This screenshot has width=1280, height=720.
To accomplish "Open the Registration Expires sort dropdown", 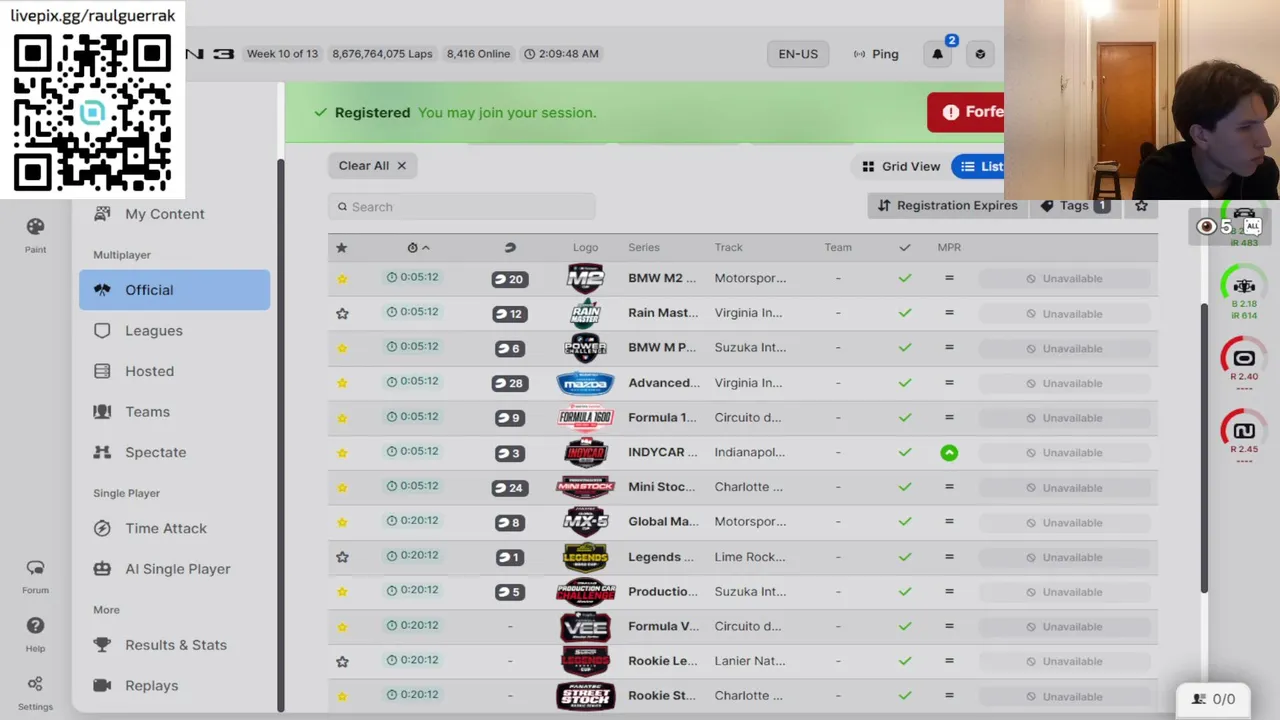I will [947, 206].
